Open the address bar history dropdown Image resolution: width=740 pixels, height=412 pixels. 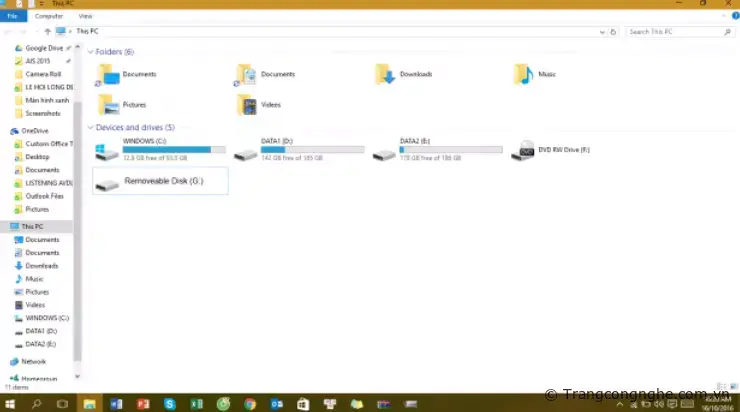coord(602,32)
